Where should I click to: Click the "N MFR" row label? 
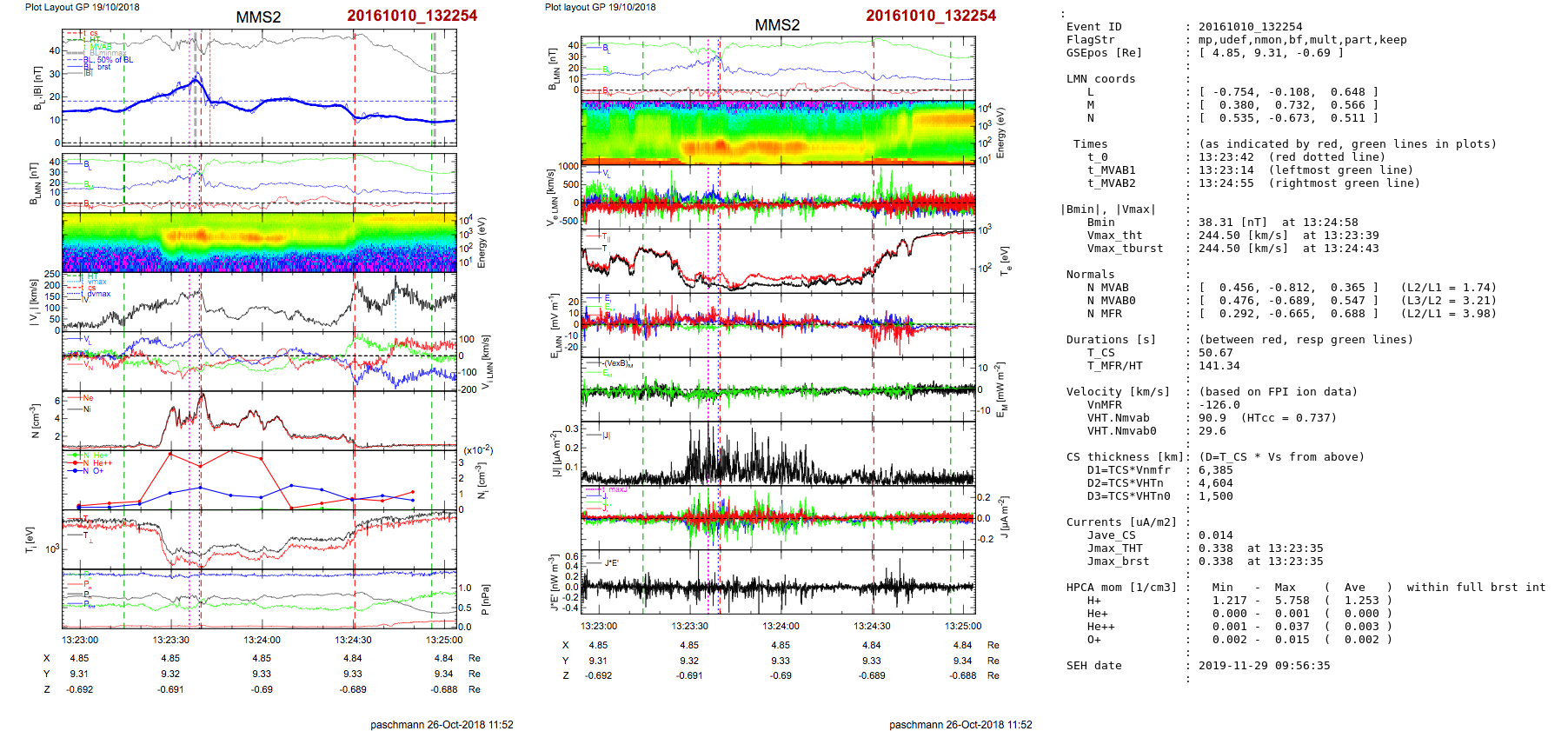point(1104,314)
